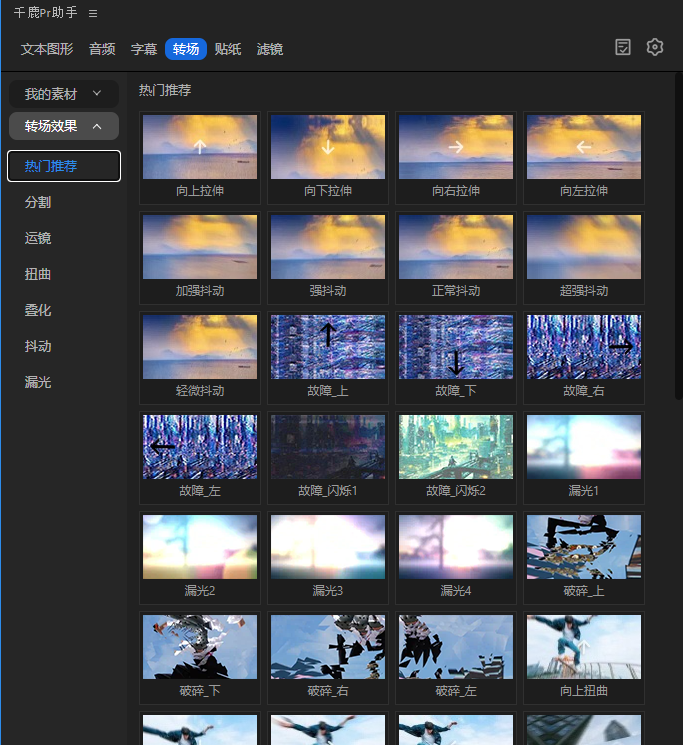Click the 热门推荐 sidebar button
Screen dimensions: 683x745
tap(64, 166)
